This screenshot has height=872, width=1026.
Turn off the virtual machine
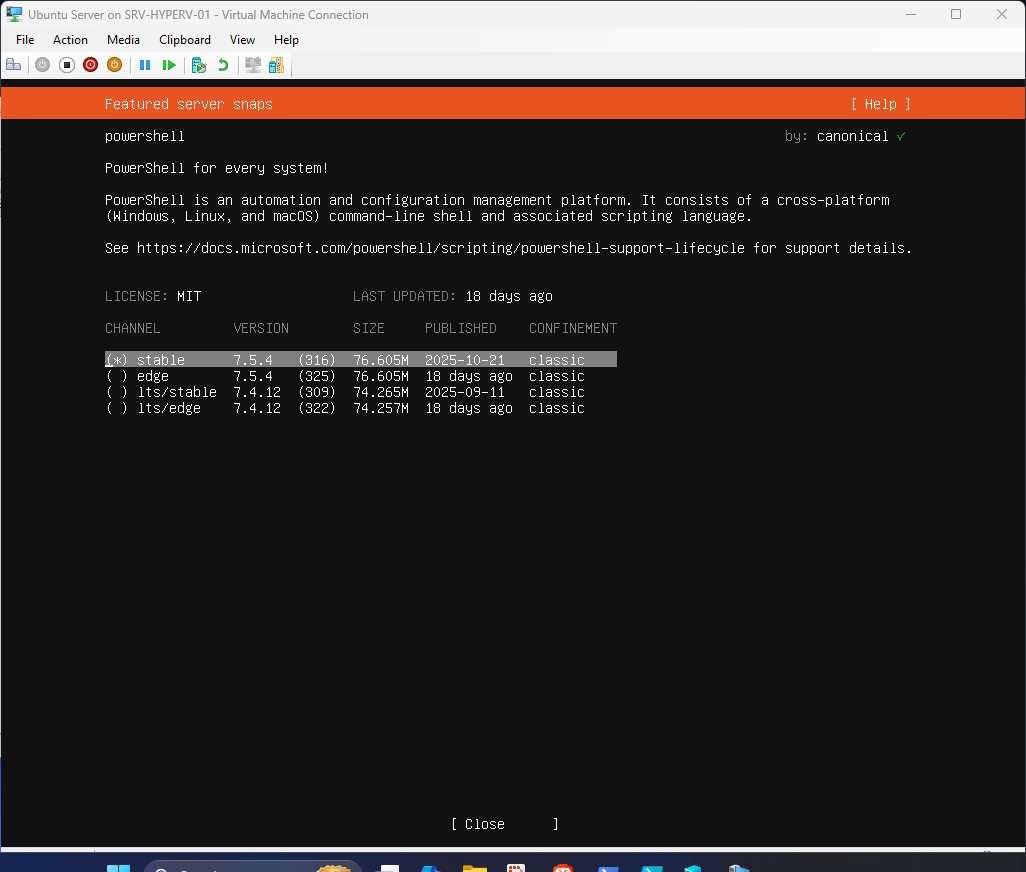click(66, 64)
